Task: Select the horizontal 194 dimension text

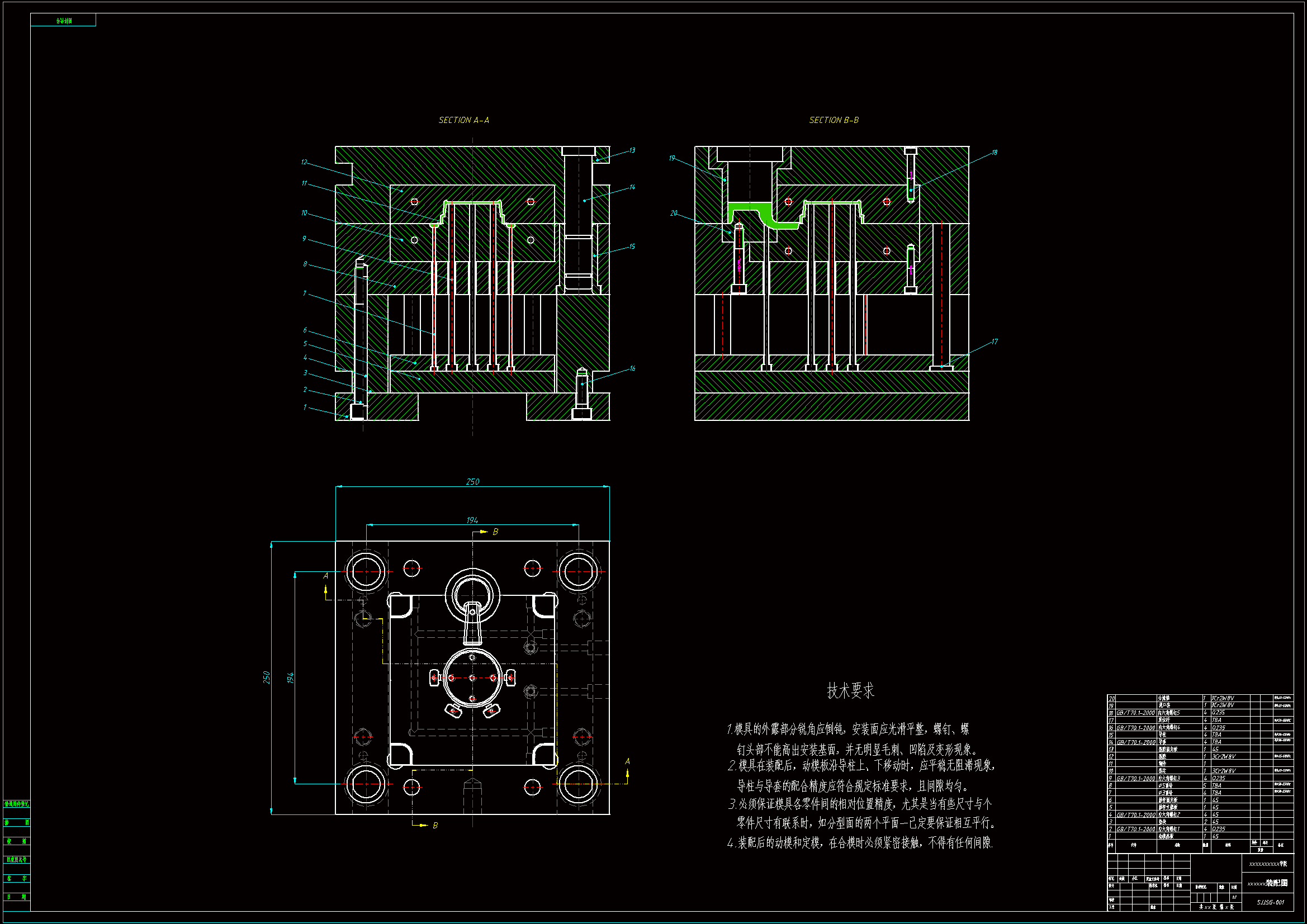Action: [x=472, y=520]
